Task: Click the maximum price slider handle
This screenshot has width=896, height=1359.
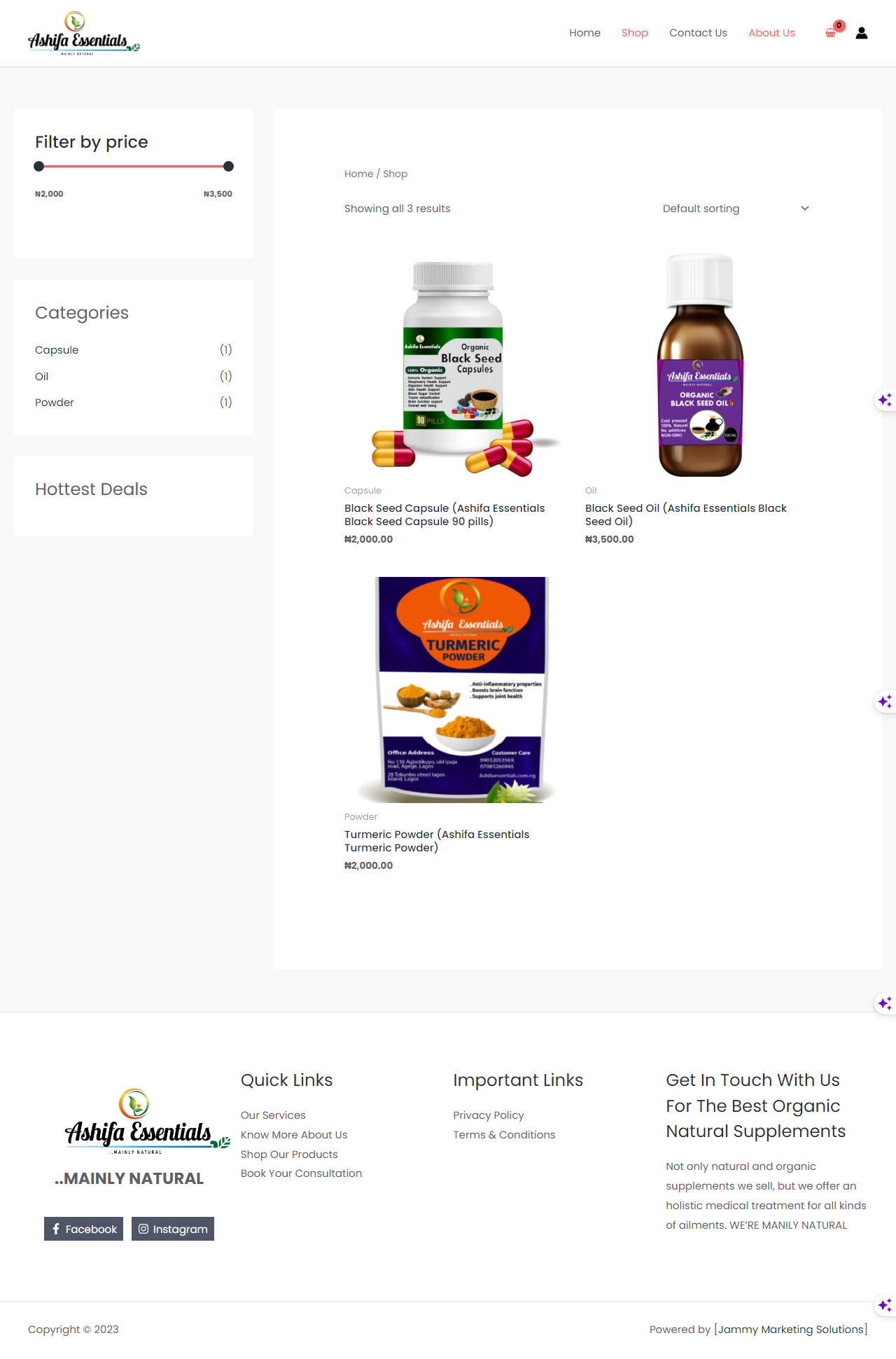Action: click(228, 167)
